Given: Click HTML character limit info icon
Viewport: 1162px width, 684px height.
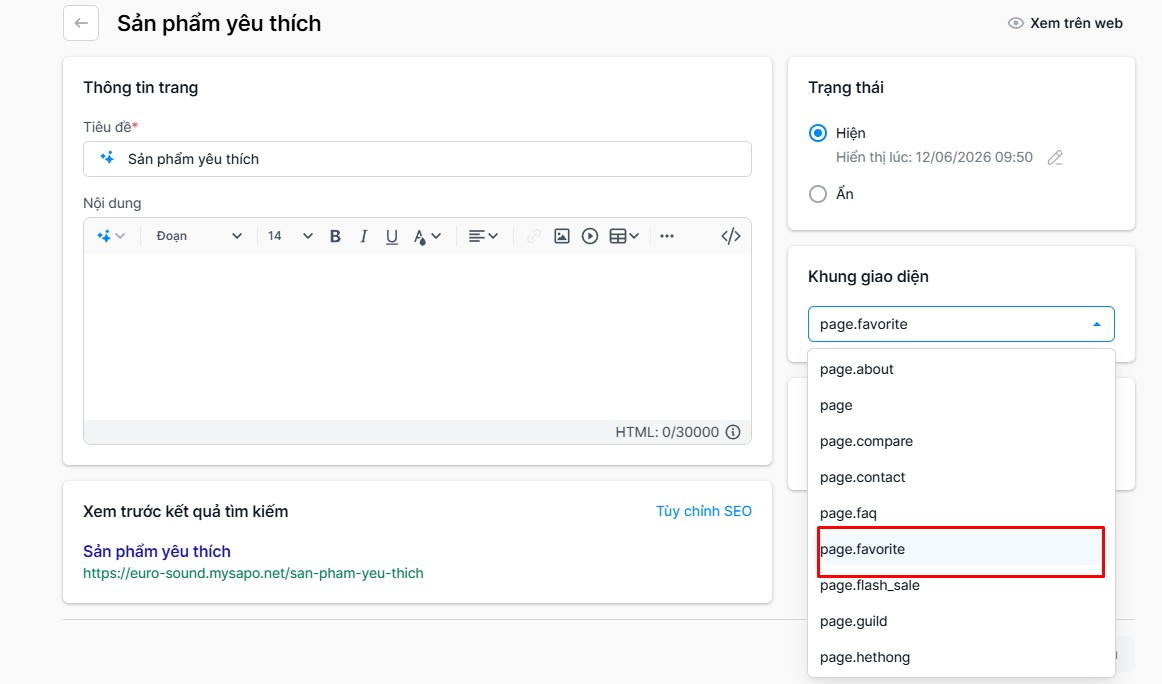Looking at the screenshot, I should (733, 432).
